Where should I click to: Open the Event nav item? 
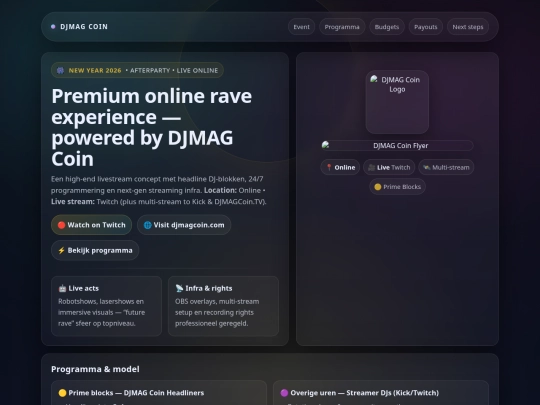(301, 27)
